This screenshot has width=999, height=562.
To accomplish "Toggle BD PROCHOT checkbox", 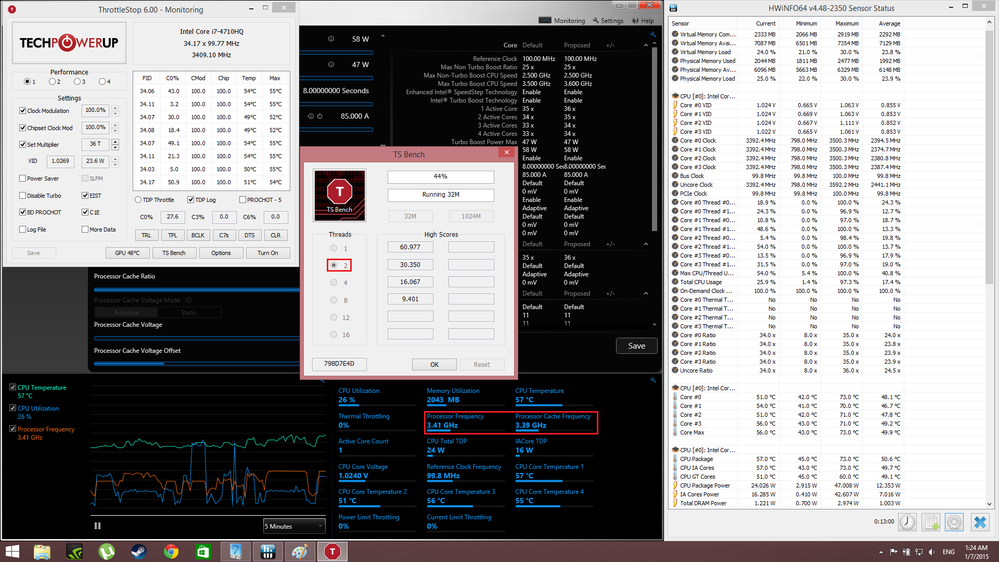I will [x=23, y=212].
